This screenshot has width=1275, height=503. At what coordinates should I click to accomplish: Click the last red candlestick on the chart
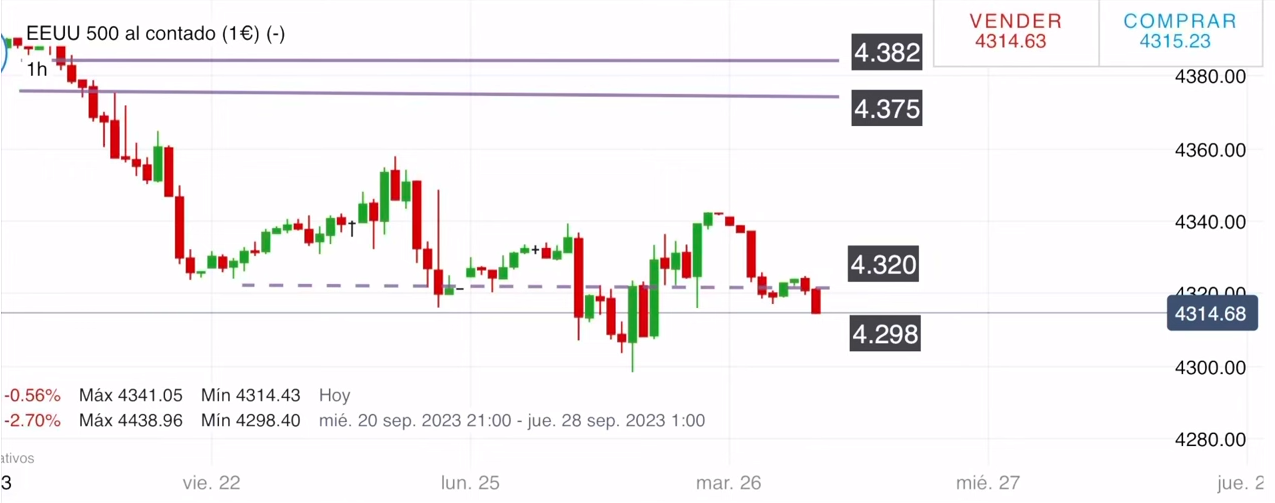pyautogui.click(x=816, y=300)
